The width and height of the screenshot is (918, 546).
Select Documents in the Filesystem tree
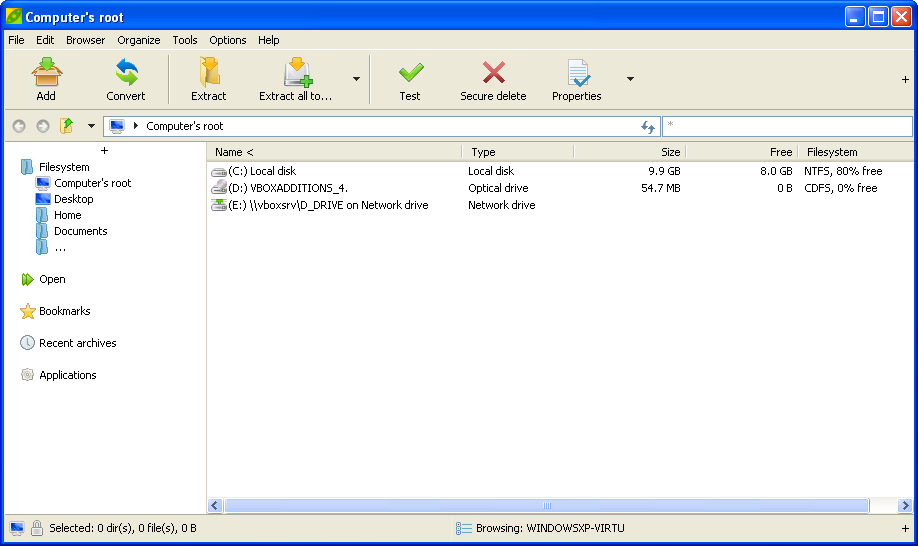tap(81, 231)
